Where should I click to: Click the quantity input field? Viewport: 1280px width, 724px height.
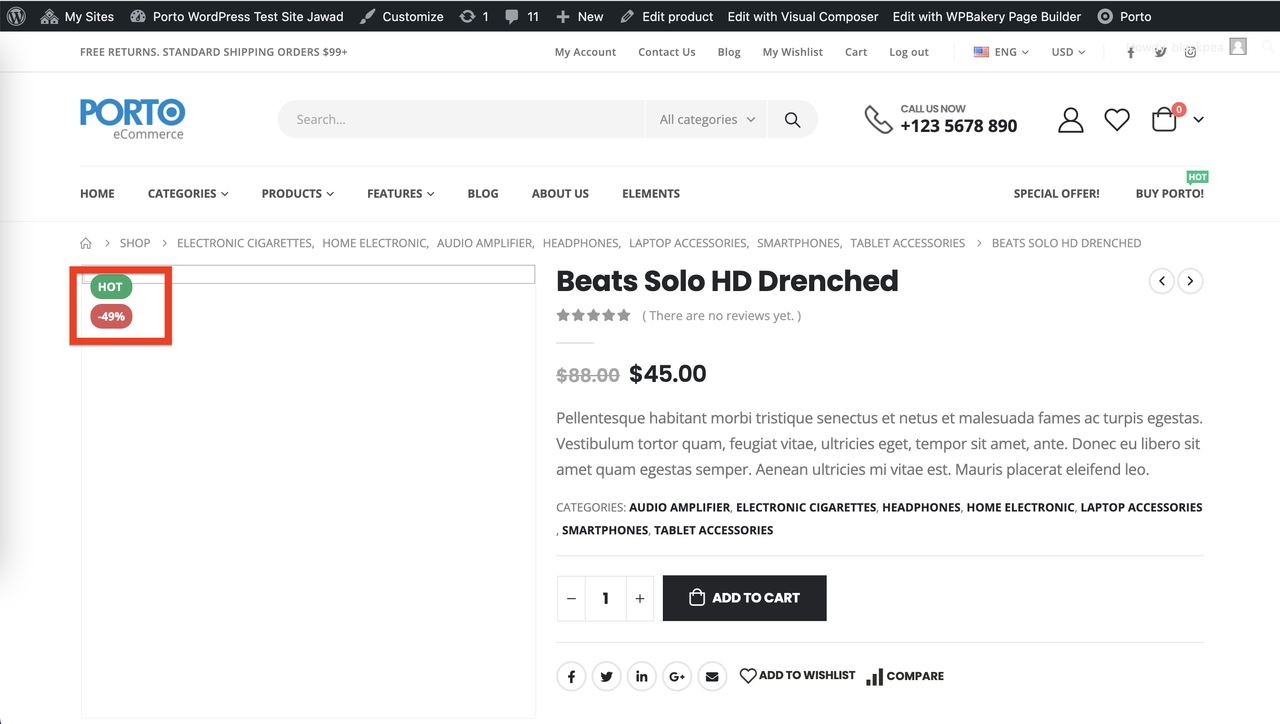tap(605, 598)
